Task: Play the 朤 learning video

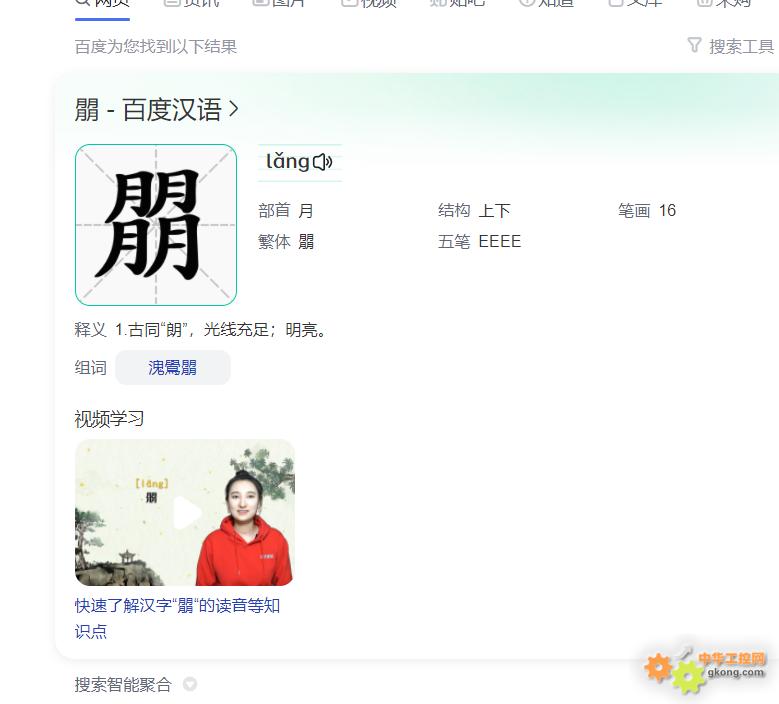Action: pyautogui.click(x=187, y=513)
